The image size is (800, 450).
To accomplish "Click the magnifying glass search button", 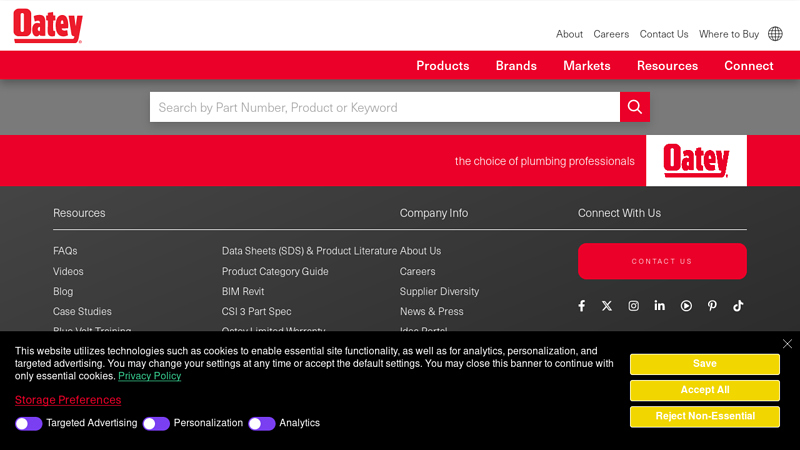I will pos(635,107).
